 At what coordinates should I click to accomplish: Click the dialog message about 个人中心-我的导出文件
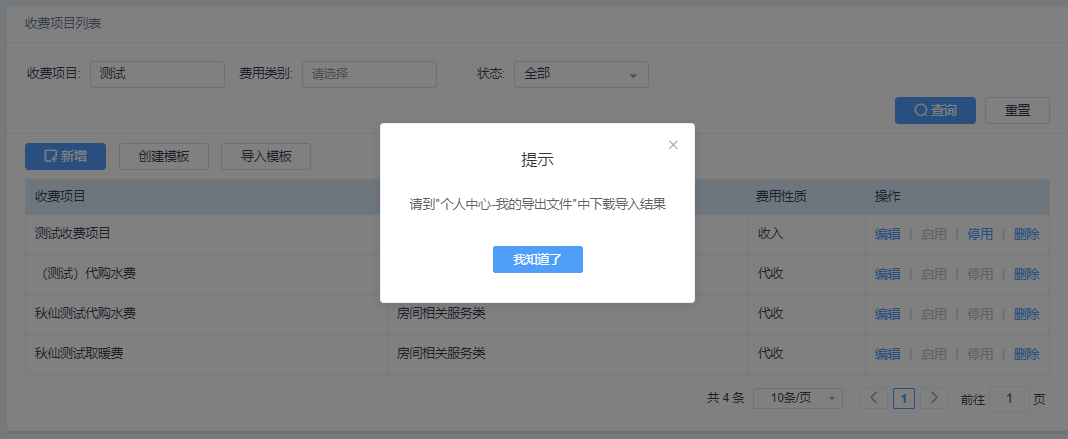(x=537, y=204)
